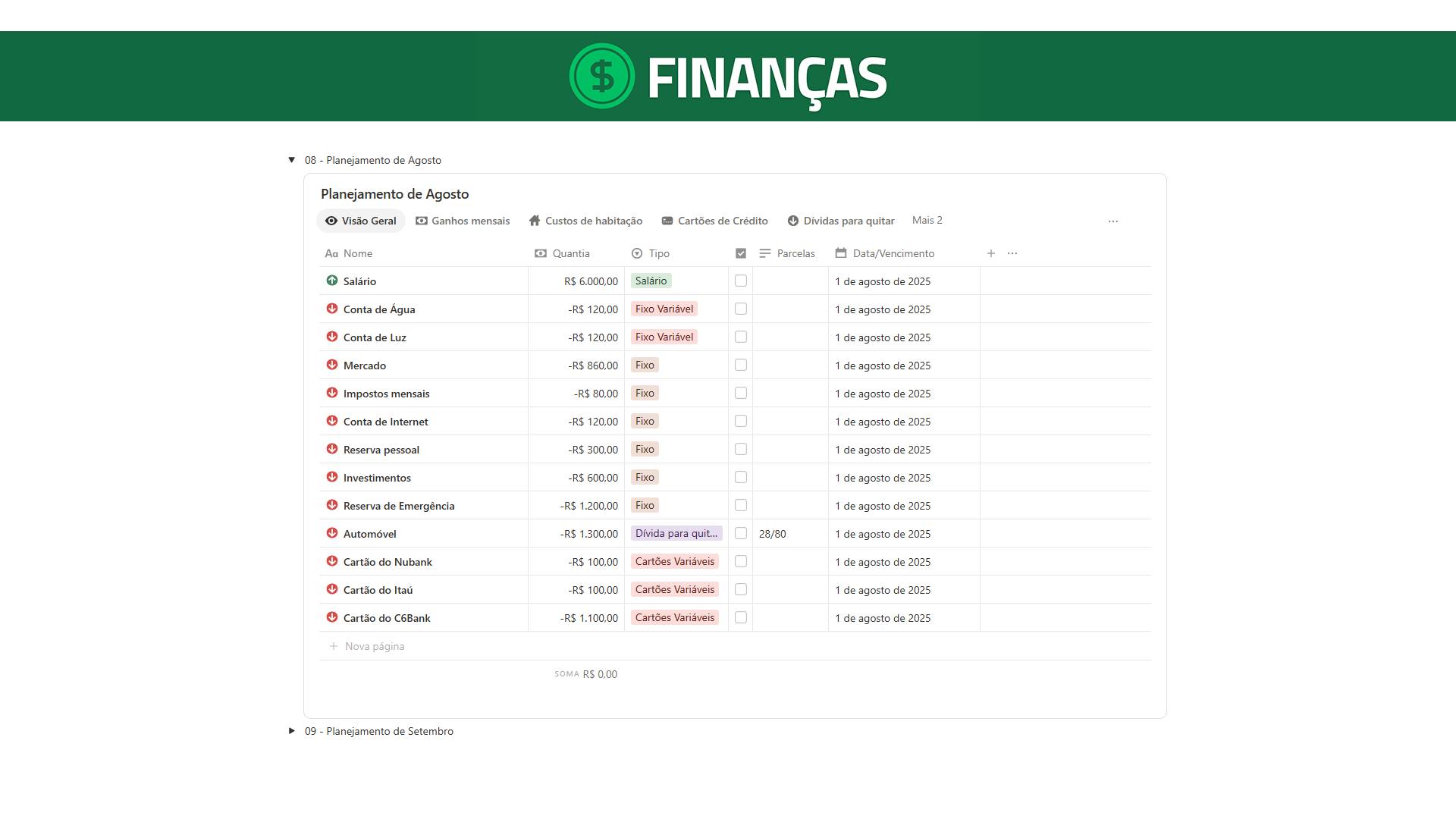Tick the checkbox in the Impostos mensais row
The width and height of the screenshot is (1456, 819).
click(x=741, y=393)
